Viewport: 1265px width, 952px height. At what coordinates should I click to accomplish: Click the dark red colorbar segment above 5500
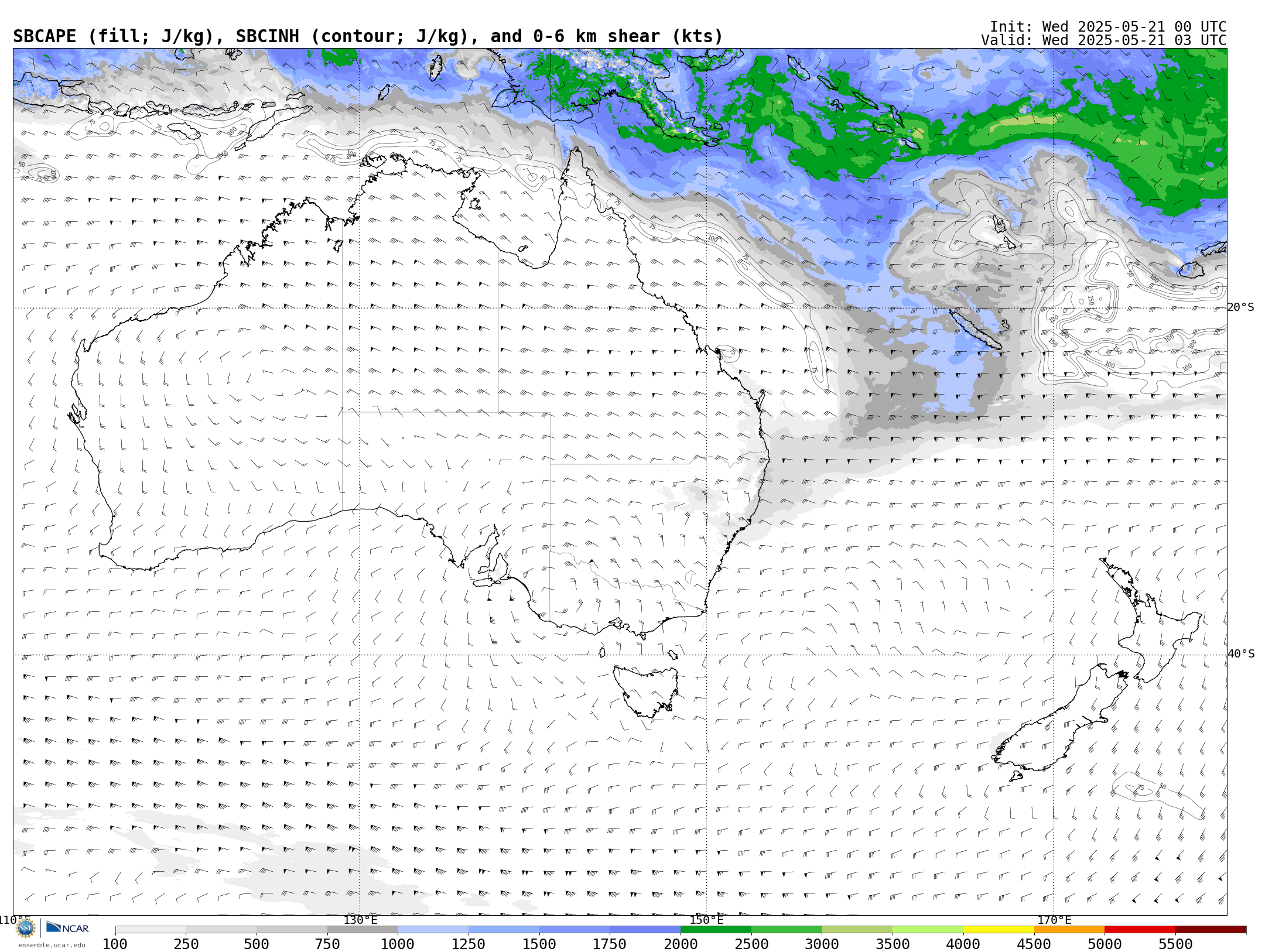[1211, 930]
